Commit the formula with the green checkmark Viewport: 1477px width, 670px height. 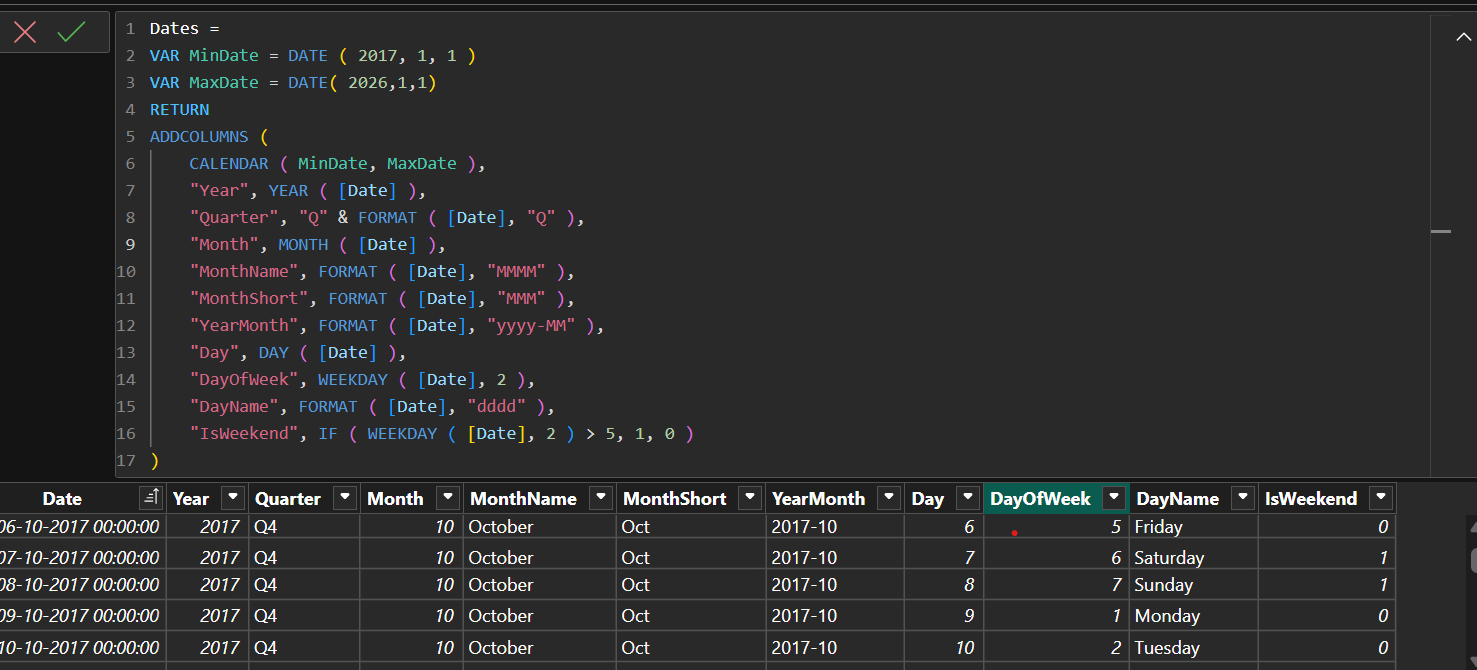point(72,32)
